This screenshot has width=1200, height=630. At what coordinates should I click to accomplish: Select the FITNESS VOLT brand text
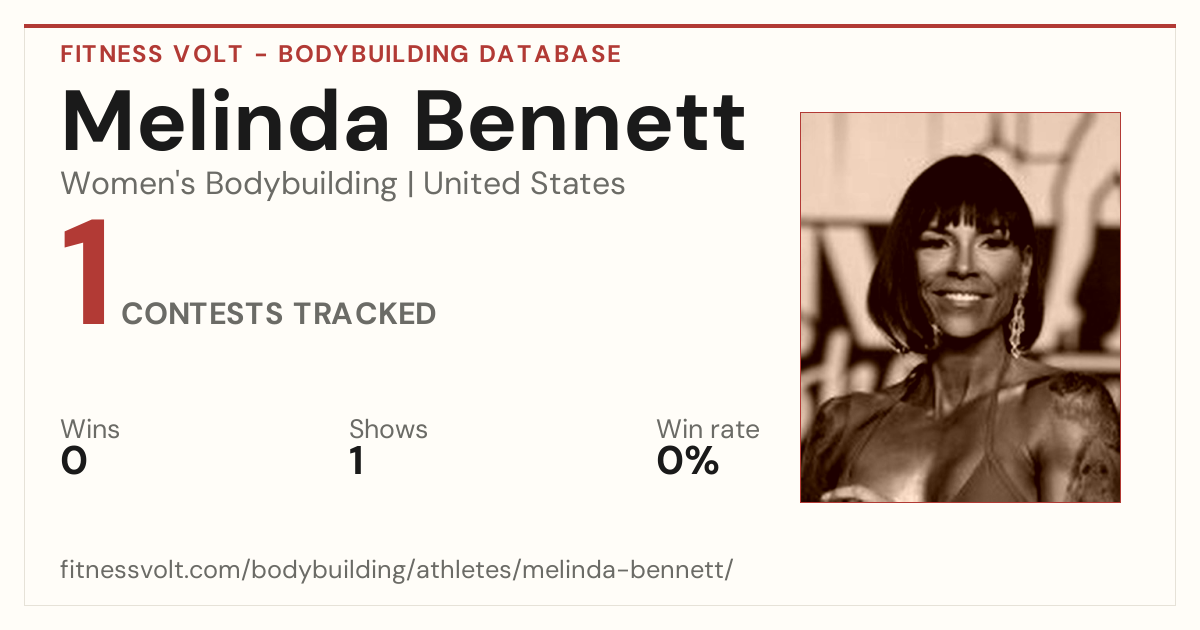point(151,54)
